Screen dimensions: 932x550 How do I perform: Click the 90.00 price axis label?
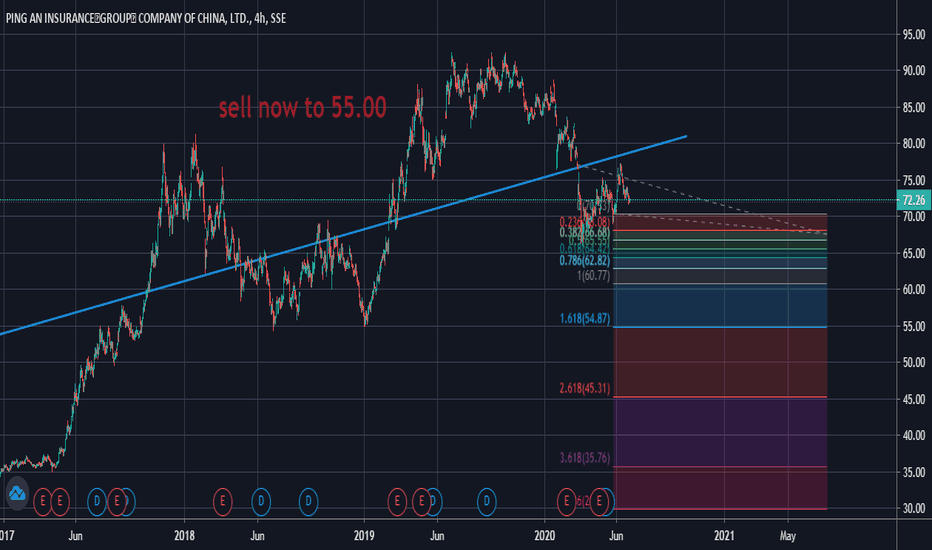tap(914, 71)
